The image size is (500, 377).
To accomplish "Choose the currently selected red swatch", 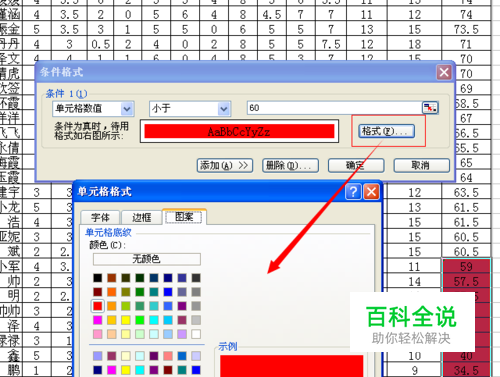I will [98, 306].
